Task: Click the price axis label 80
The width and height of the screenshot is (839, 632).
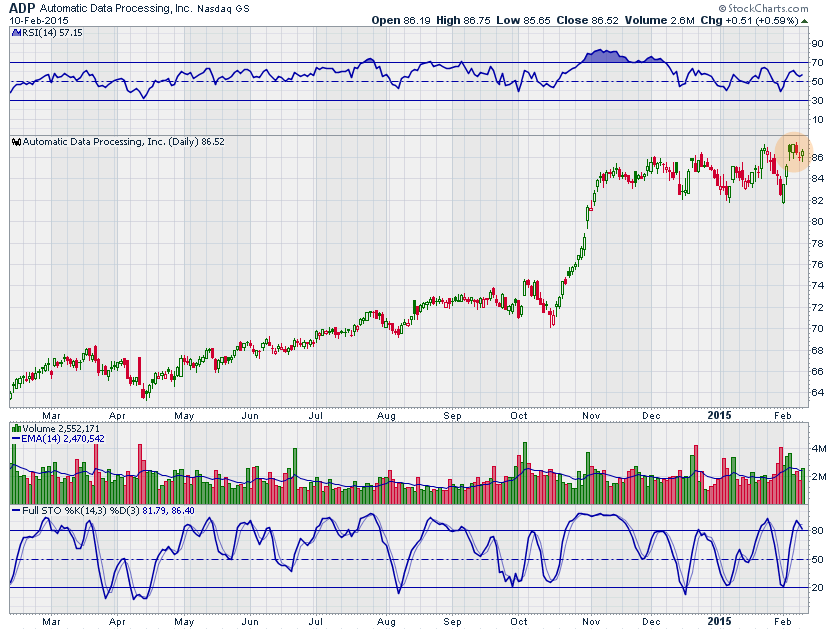Action: (818, 222)
